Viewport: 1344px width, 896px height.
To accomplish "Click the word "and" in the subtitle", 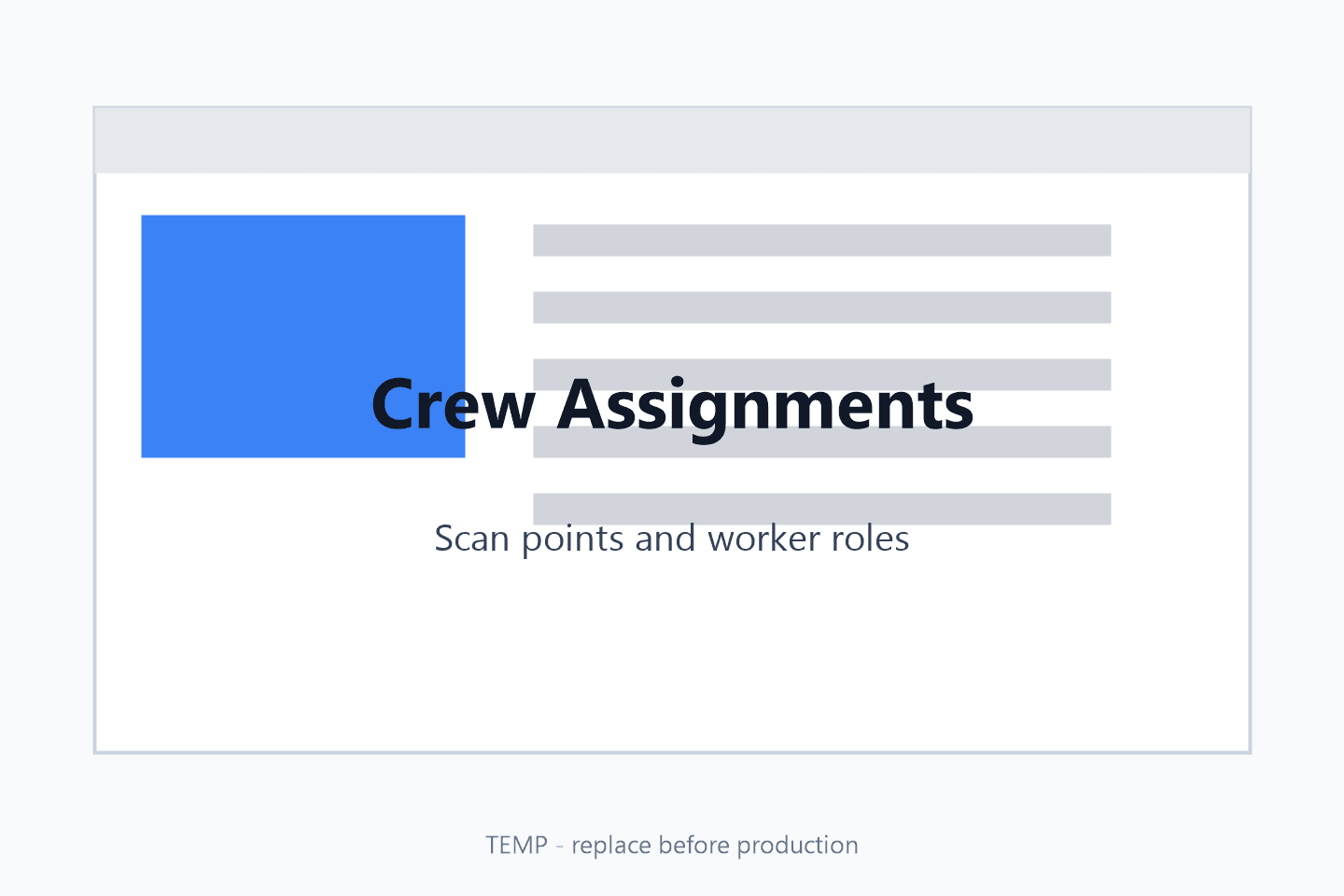I will pos(665,539).
